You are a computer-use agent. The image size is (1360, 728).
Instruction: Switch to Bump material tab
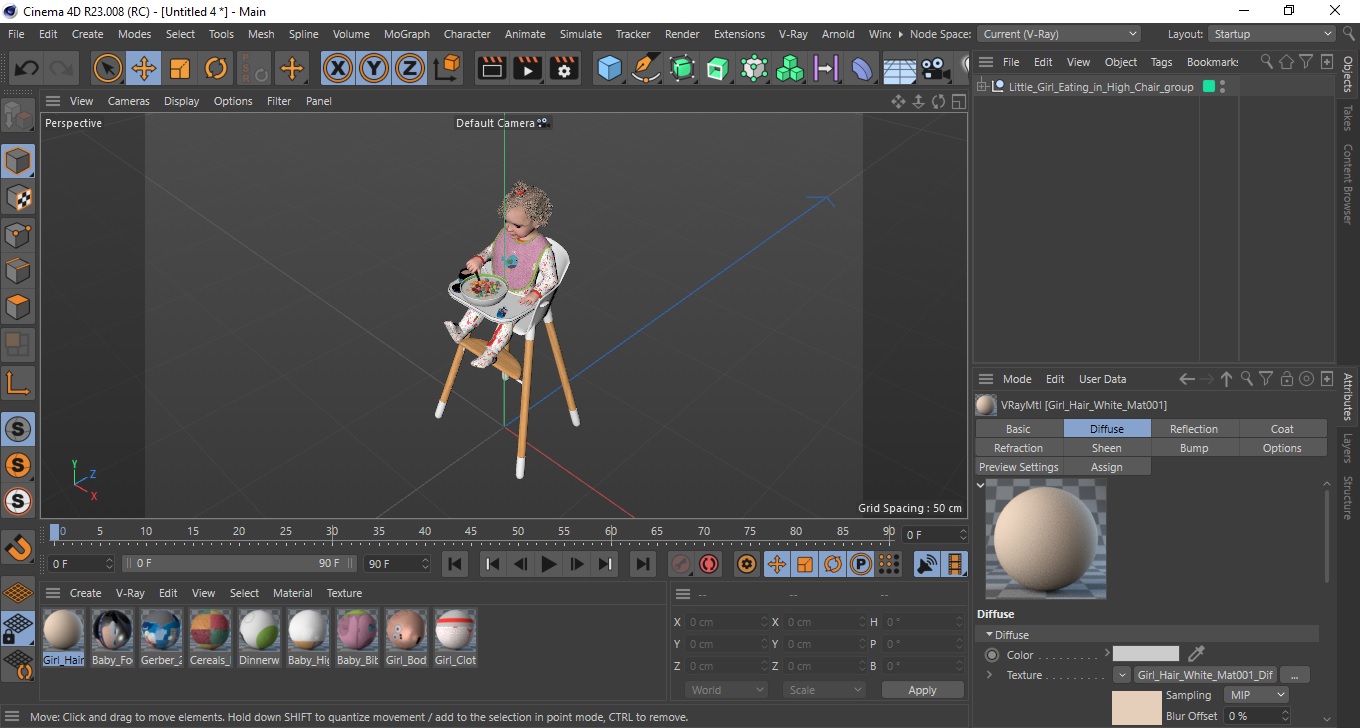[1194, 448]
